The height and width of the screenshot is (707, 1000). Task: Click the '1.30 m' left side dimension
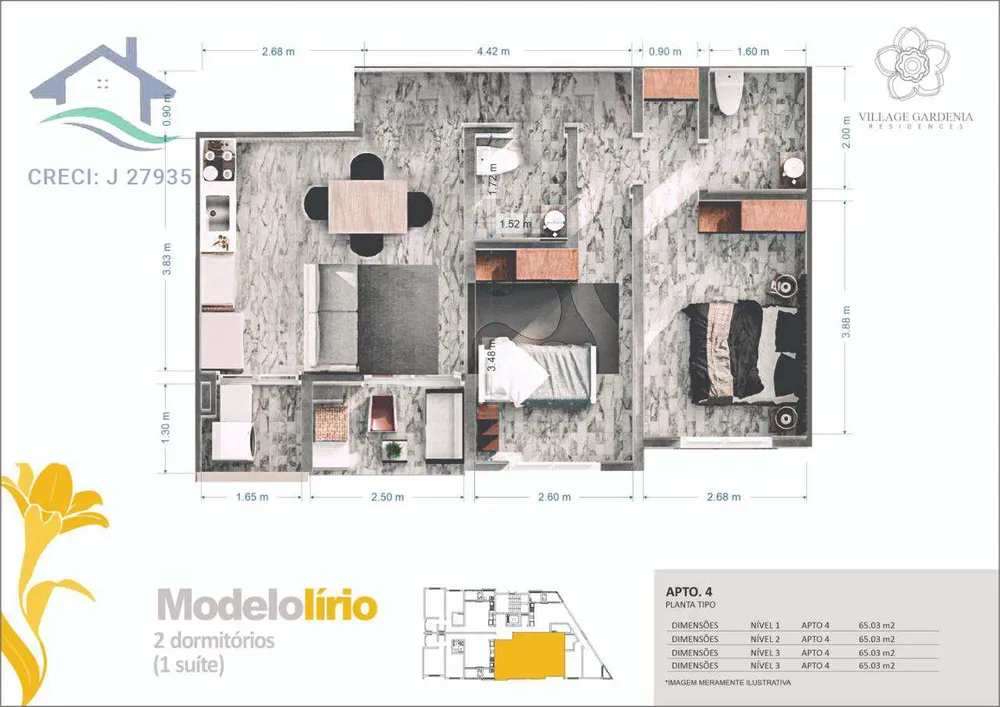pyautogui.click(x=166, y=427)
